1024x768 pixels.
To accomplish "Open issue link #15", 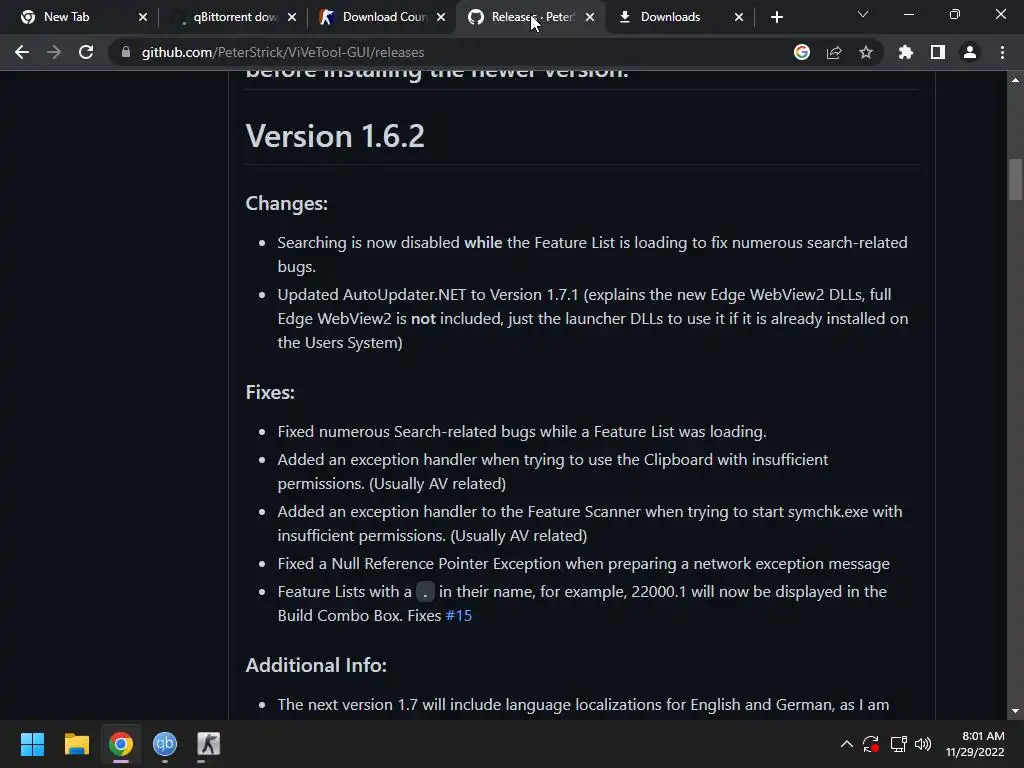I will pos(458,615).
